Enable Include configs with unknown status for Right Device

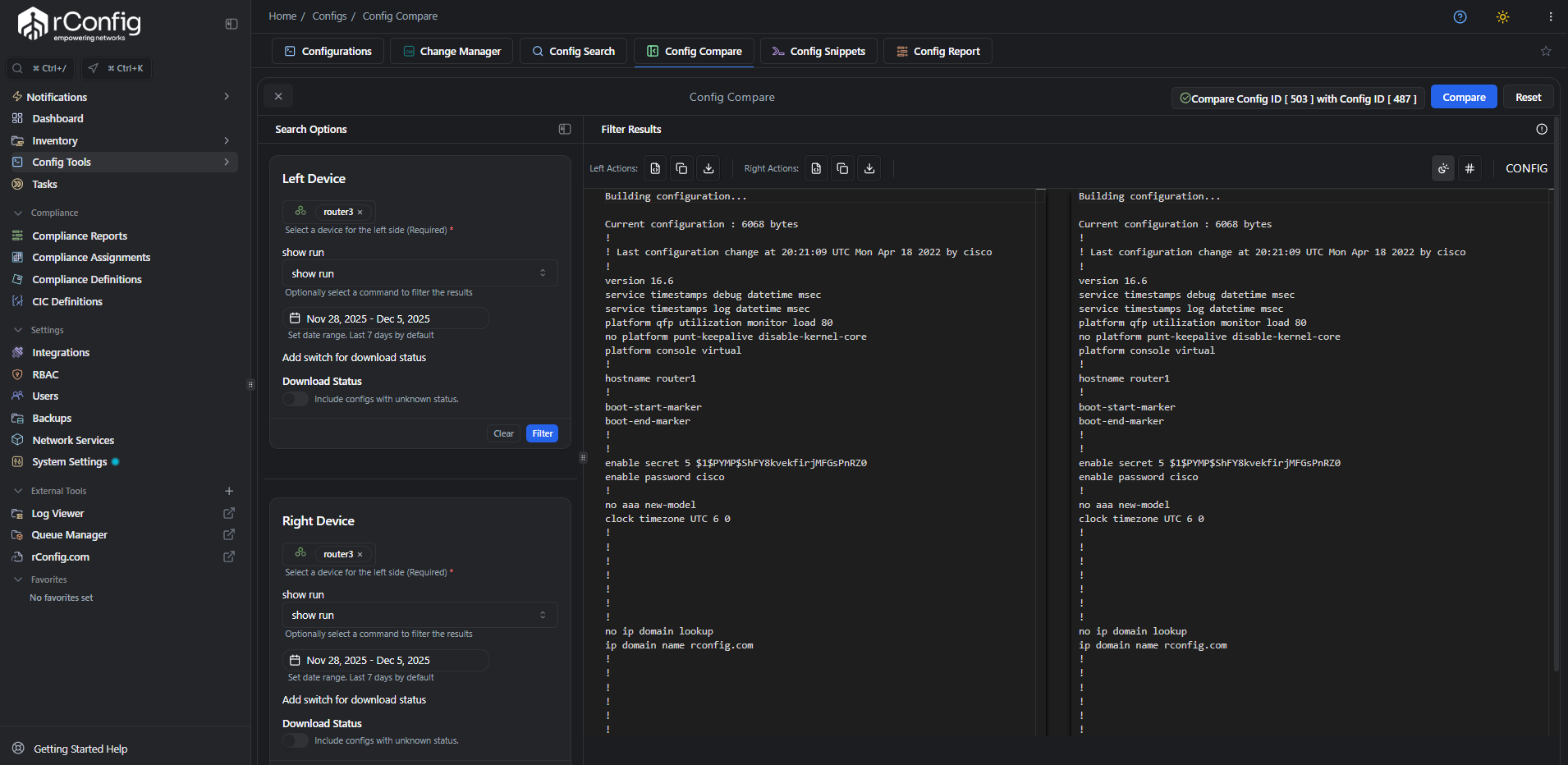pyautogui.click(x=296, y=740)
